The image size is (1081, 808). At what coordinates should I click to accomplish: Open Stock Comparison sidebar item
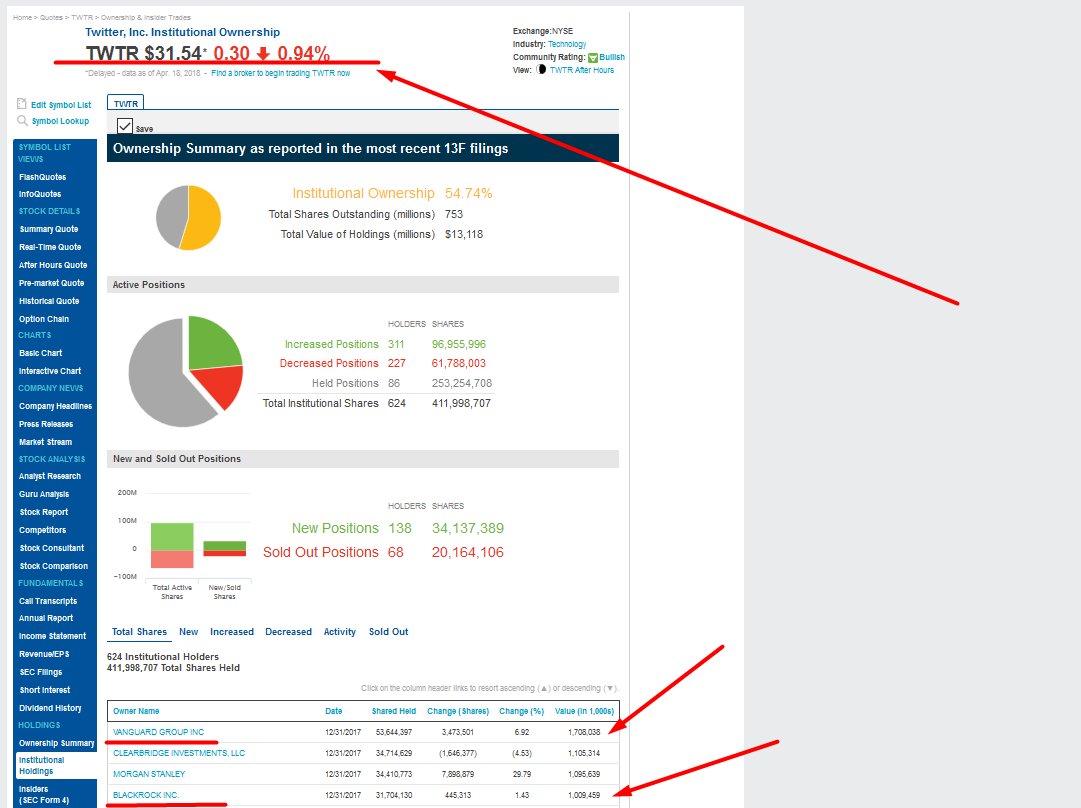tap(54, 566)
